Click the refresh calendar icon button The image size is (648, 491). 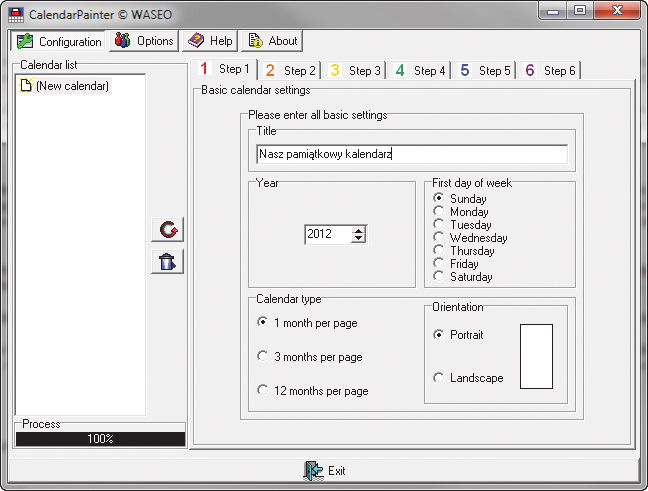168,230
